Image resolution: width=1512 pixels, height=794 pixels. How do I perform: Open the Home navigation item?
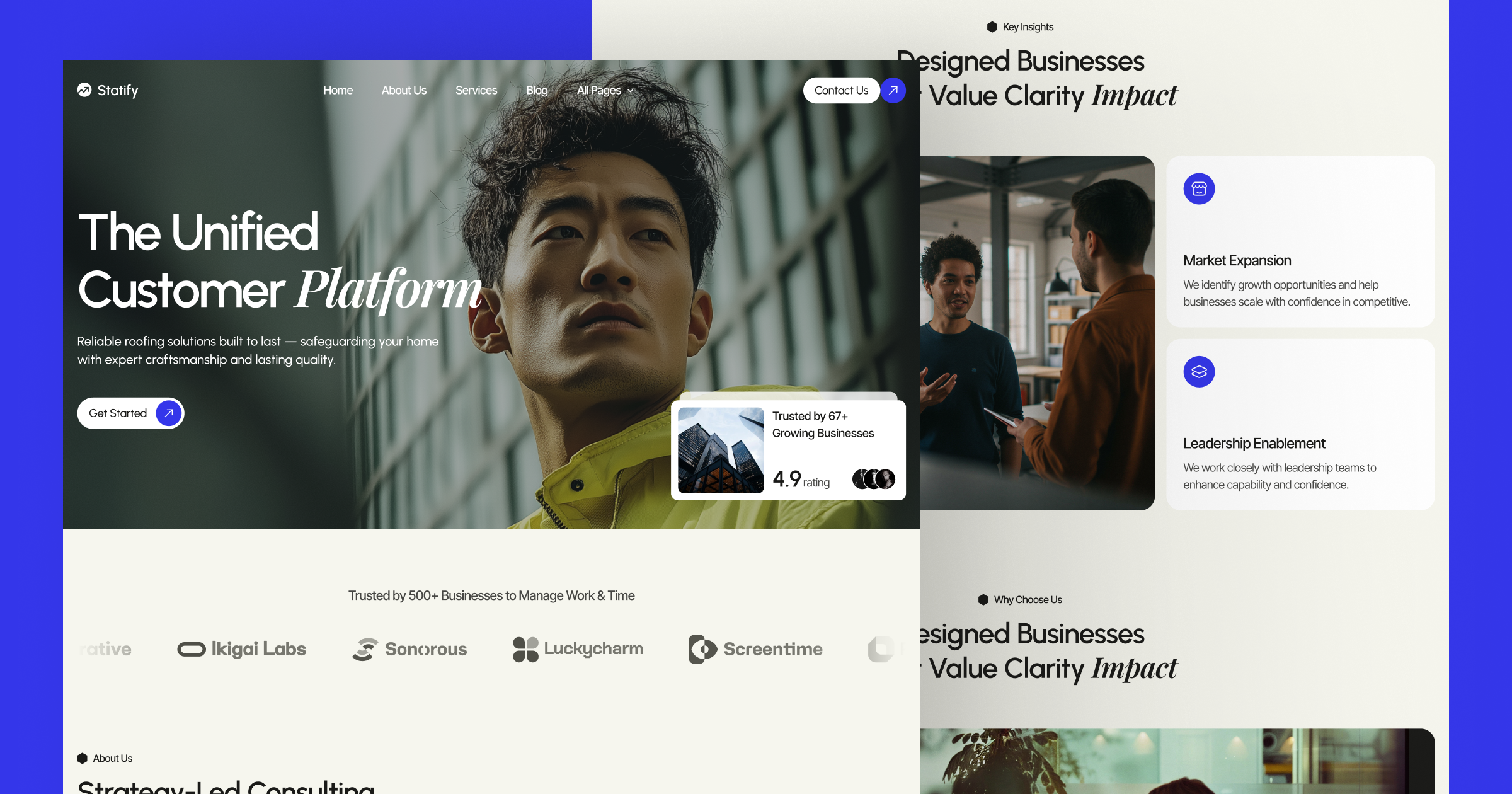pos(338,90)
